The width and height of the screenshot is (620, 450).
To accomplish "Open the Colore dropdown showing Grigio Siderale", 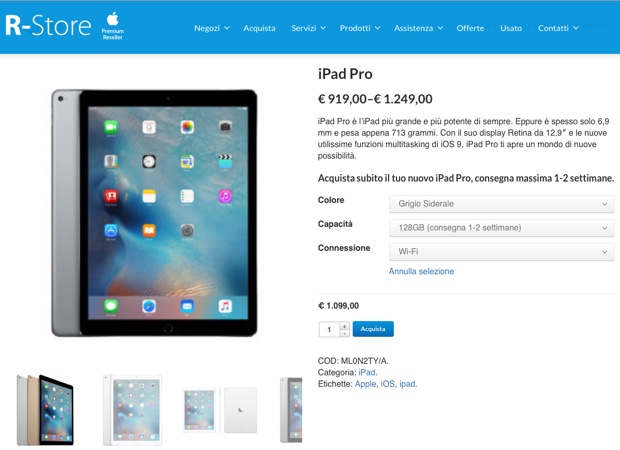I will click(501, 204).
